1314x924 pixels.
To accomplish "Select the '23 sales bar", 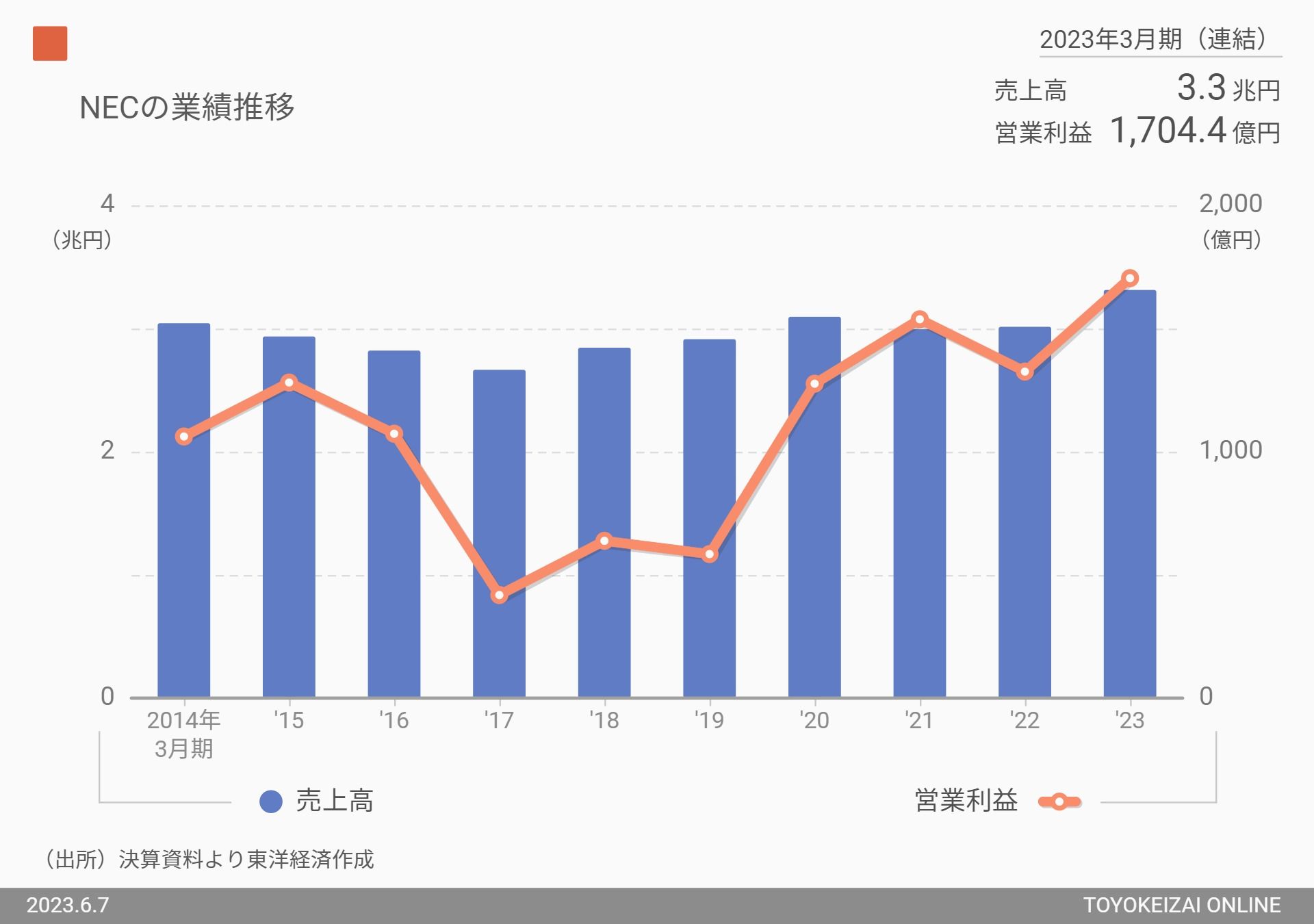I will [x=1130, y=494].
